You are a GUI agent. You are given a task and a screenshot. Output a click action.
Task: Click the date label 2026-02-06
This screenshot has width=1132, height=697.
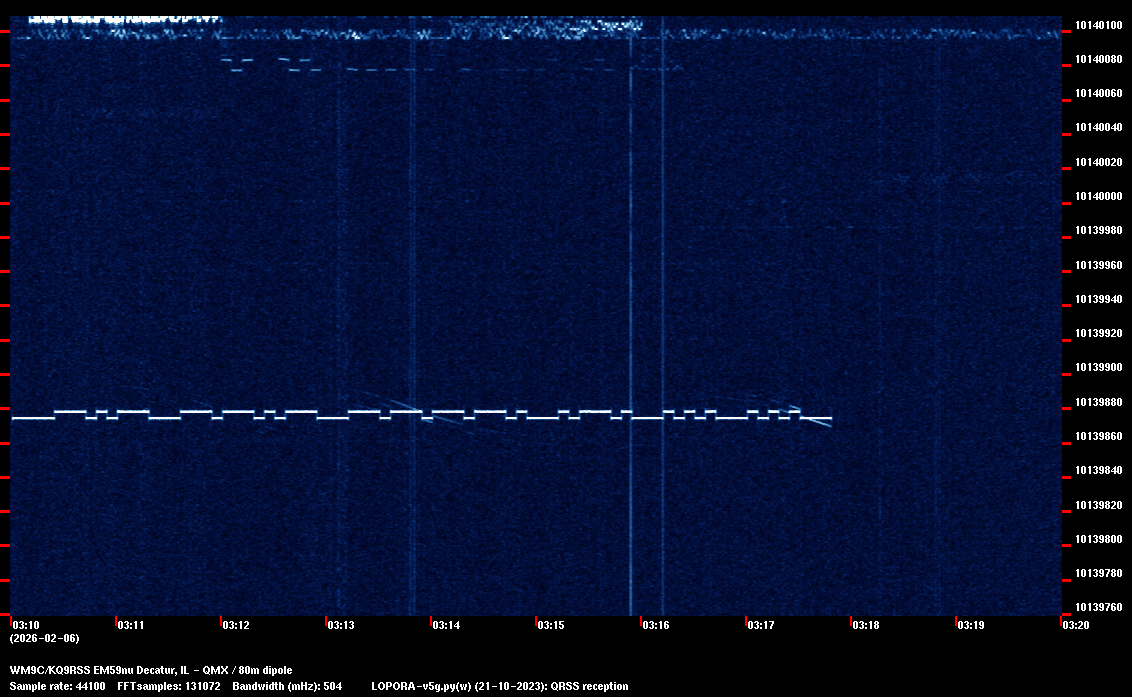click(44, 638)
